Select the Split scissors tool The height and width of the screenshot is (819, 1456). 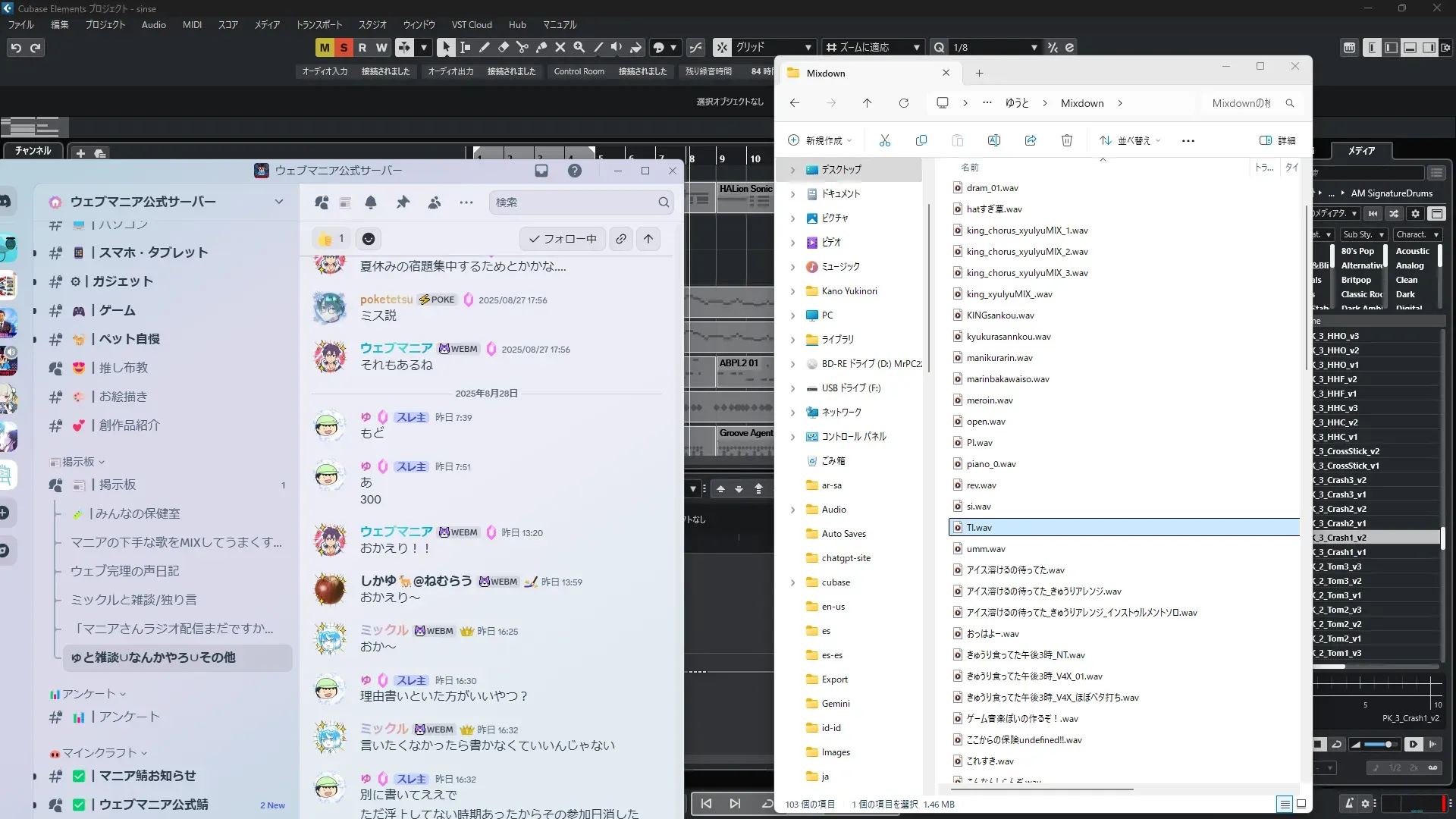[522, 47]
